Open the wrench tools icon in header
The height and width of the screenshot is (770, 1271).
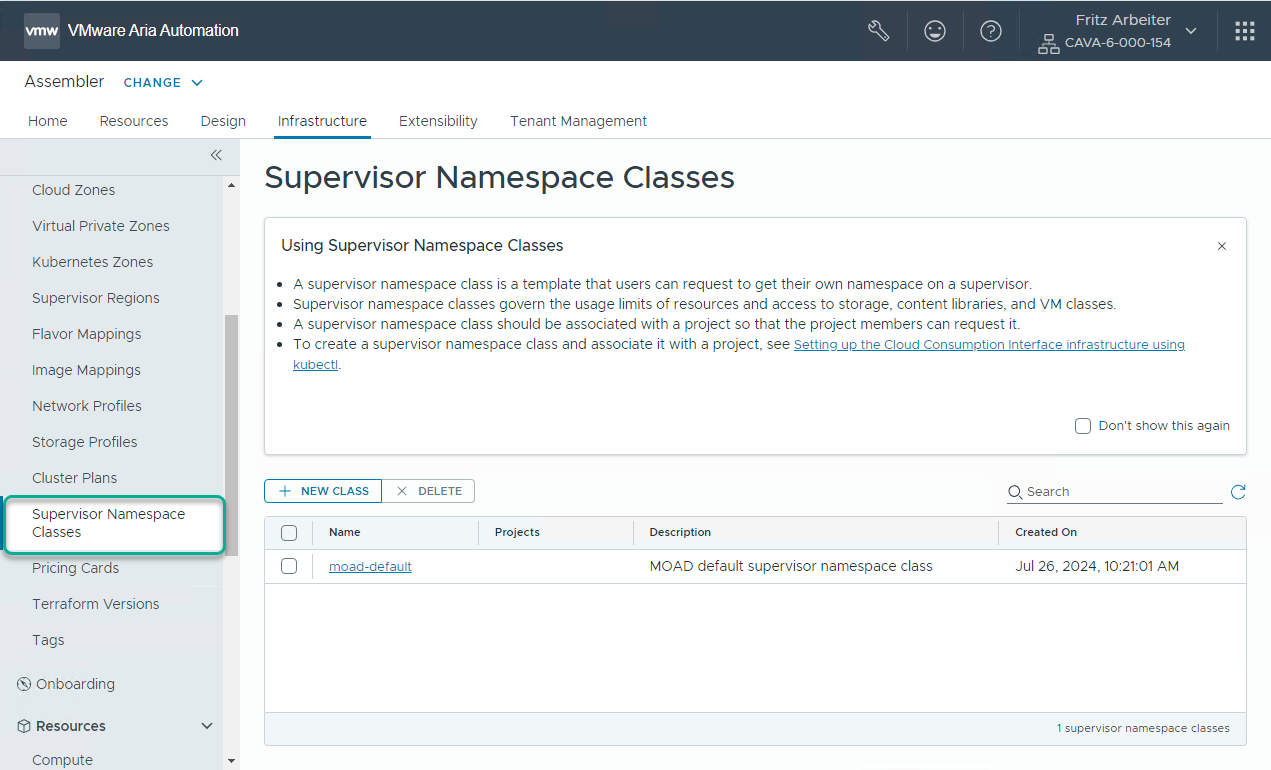[878, 31]
